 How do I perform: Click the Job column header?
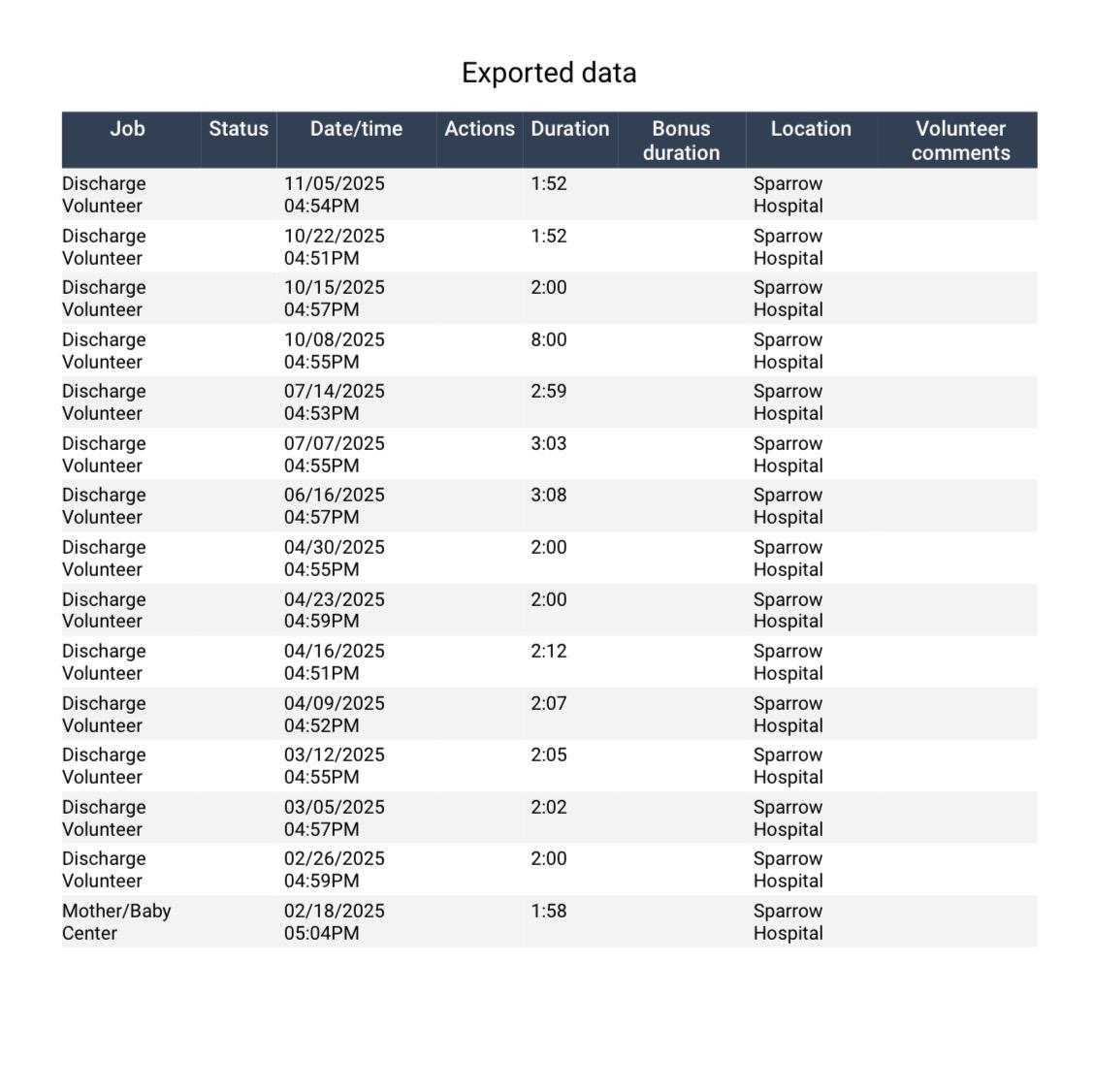coord(128,129)
